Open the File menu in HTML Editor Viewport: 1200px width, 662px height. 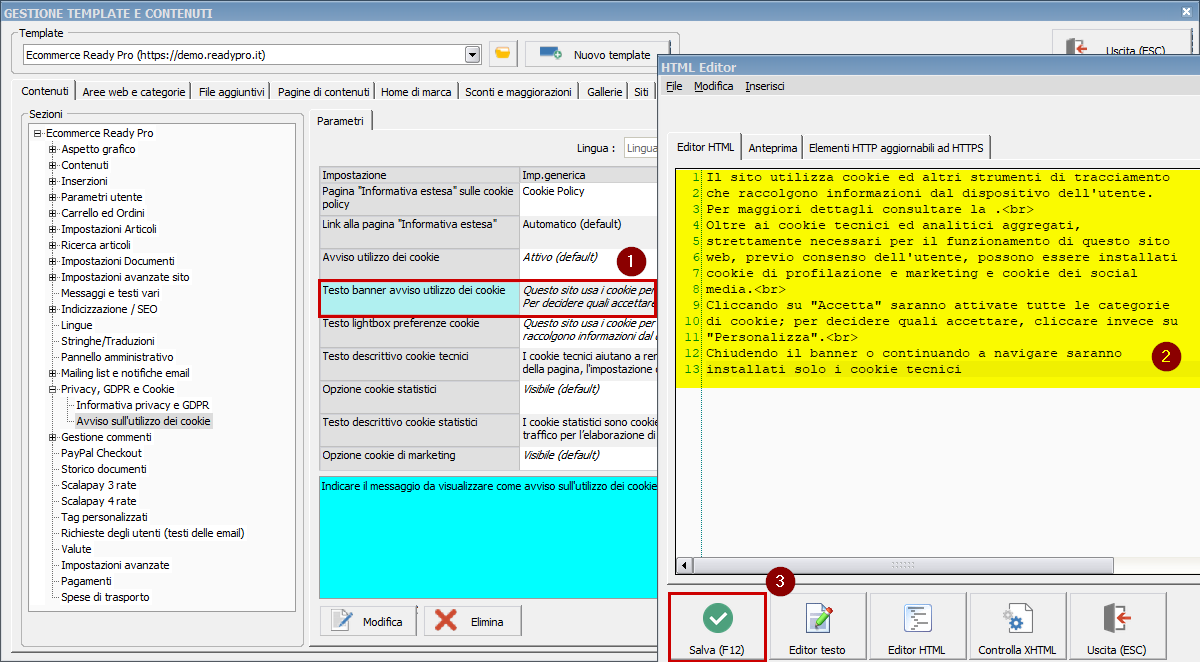[x=674, y=86]
